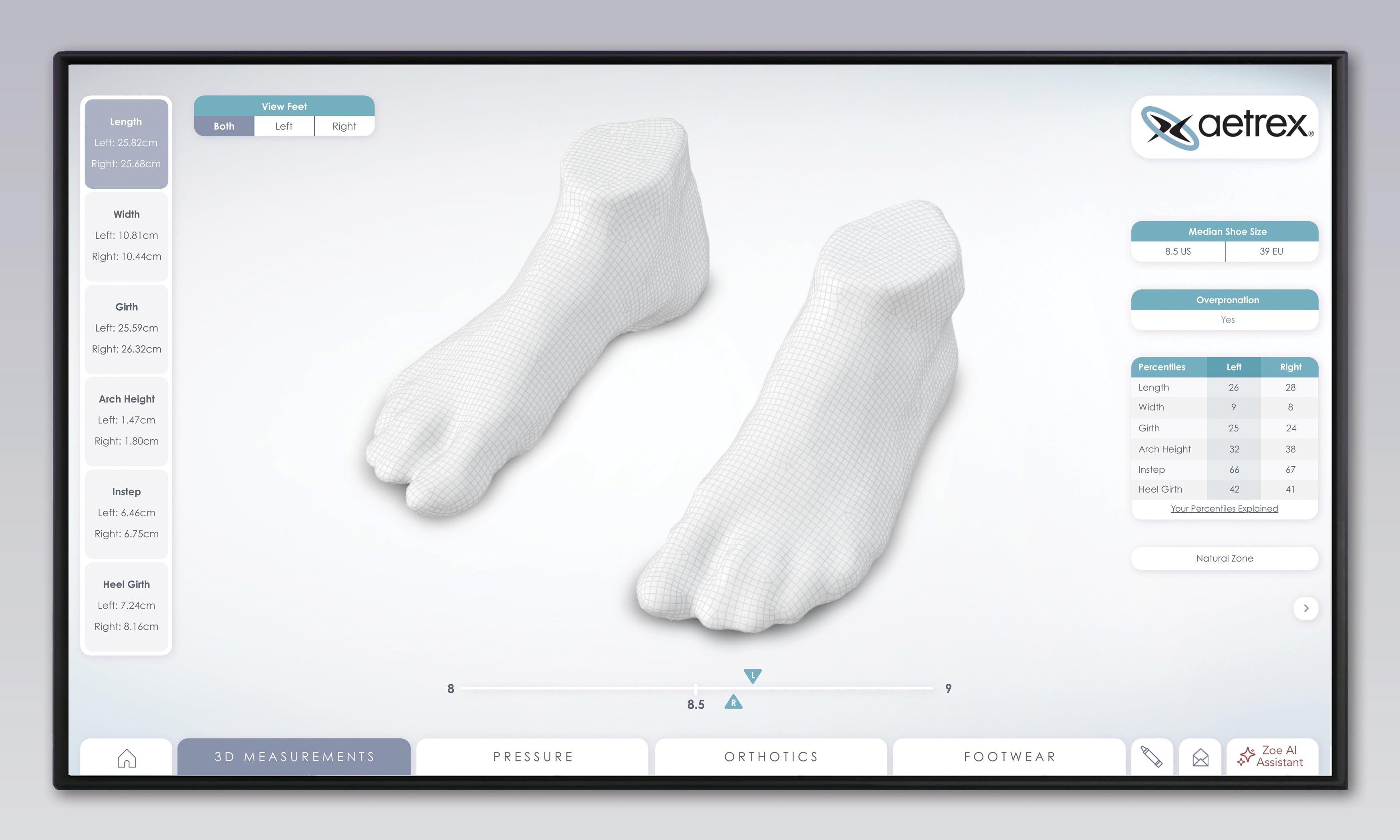Image resolution: width=1400 pixels, height=840 pixels.
Task: Go to the Home screen icon
Action: 126,757
